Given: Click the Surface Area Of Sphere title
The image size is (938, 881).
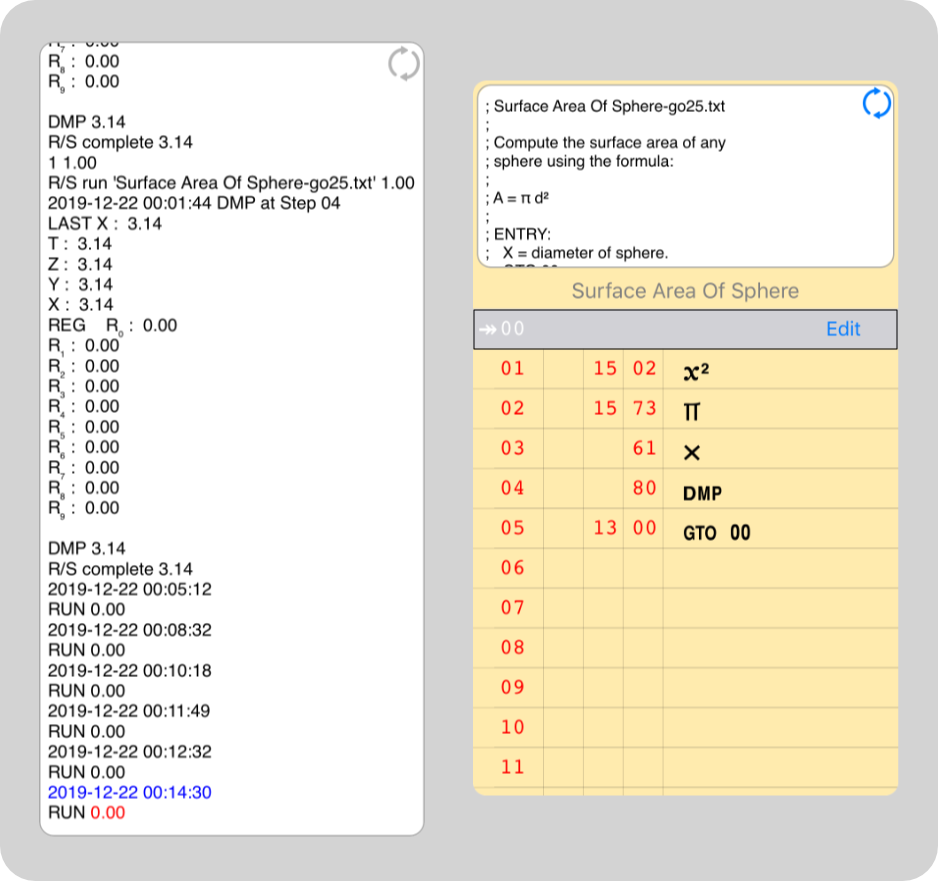Looking at the screenshot, I should (685, 291).
